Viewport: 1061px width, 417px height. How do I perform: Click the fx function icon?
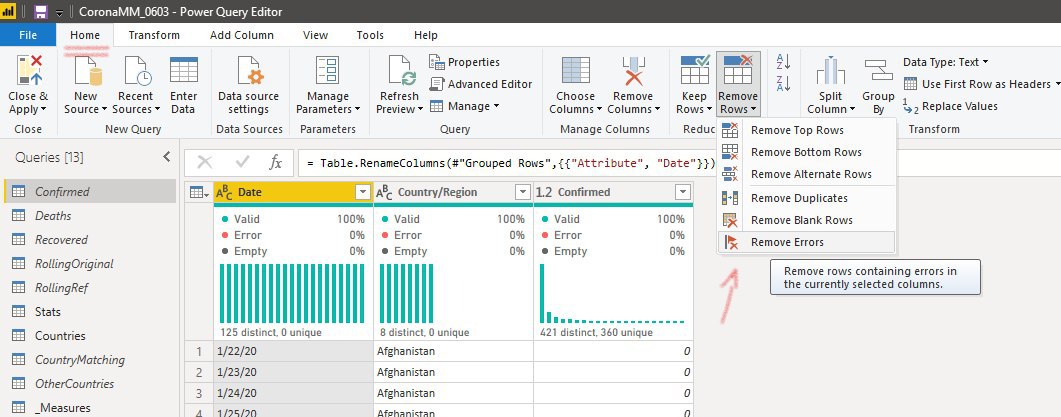[x=275, y=162]
